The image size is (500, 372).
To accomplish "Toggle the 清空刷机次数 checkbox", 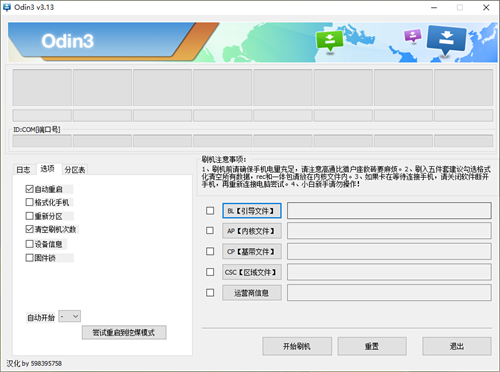I will (29, 229).
